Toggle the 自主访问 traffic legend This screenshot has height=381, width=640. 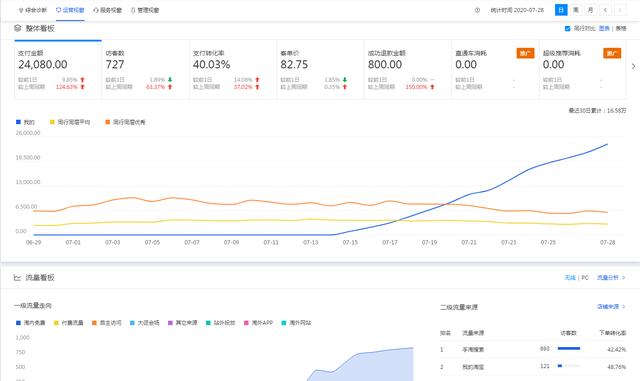point(107,323)
